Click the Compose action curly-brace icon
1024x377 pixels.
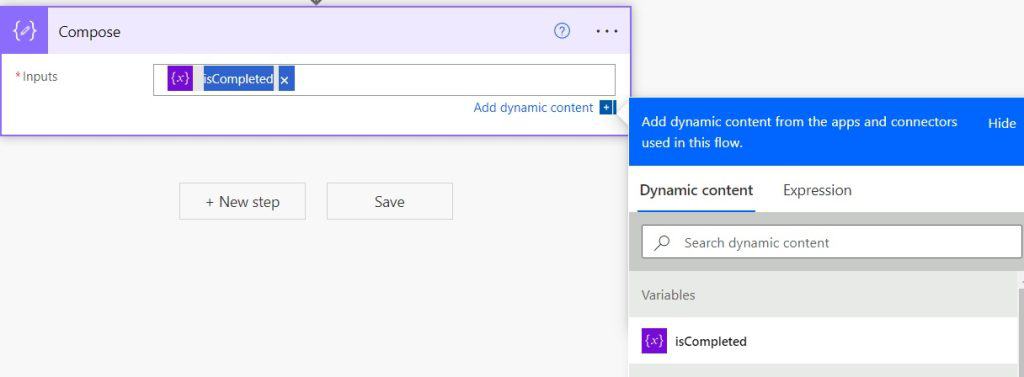coord(24,31)
